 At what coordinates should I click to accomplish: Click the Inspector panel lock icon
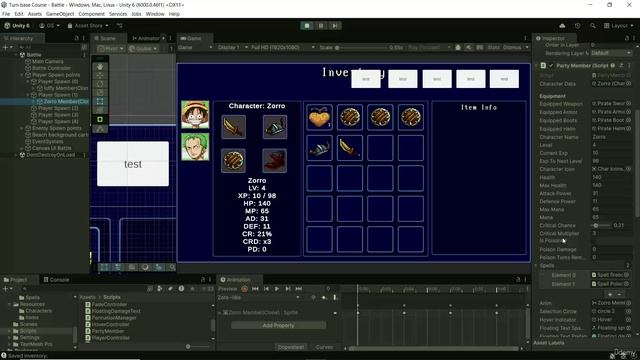tap(627, 38)
